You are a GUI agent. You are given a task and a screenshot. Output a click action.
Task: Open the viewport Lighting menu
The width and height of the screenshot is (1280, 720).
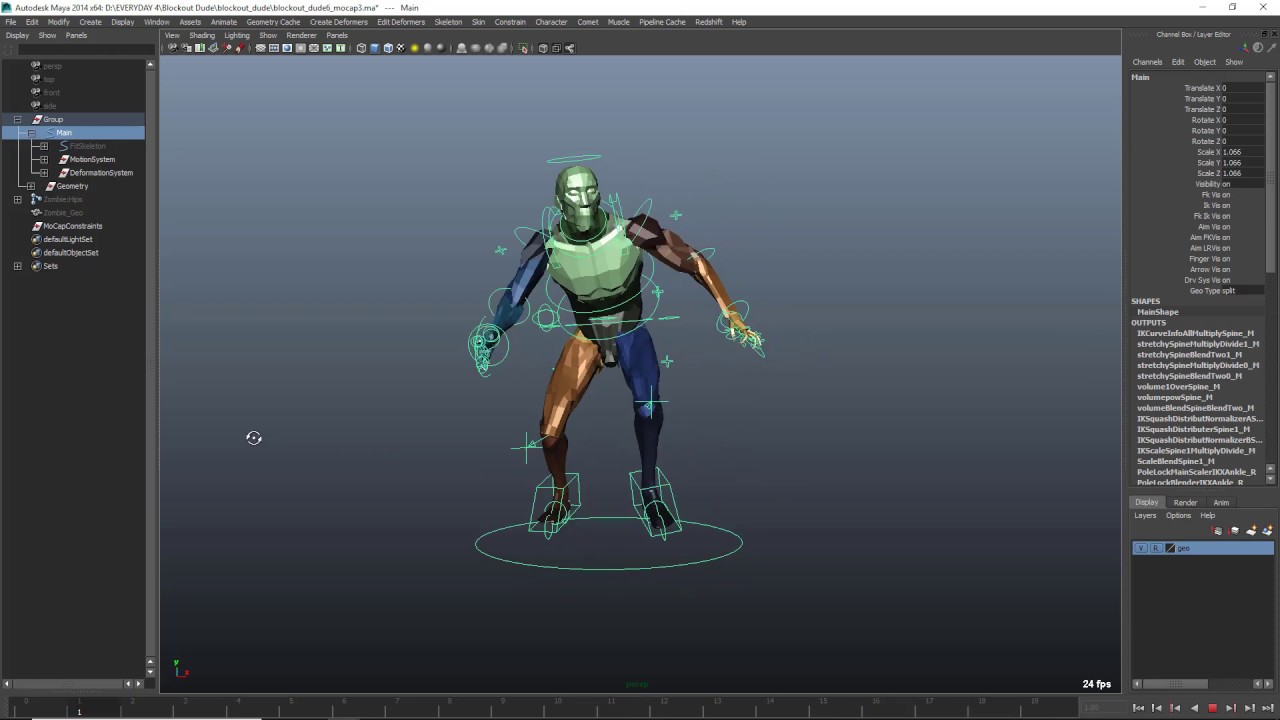tap(237, 35)
